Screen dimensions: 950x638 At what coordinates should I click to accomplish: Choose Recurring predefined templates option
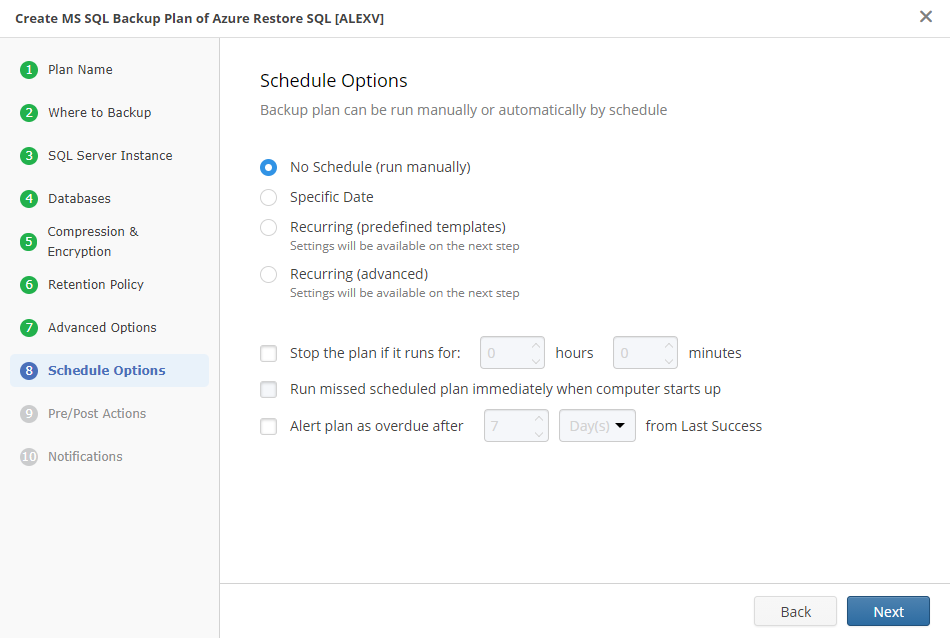tap(267, 227)
